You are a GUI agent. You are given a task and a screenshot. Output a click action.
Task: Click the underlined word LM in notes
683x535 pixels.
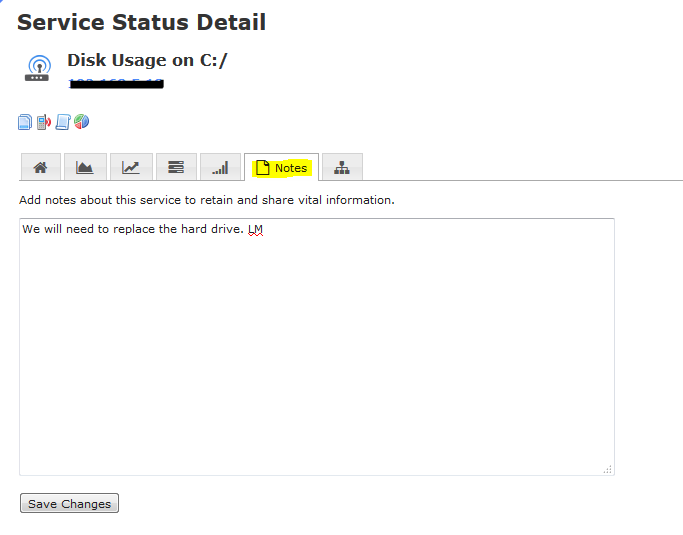pyautogui.click(x=255, y=230)
